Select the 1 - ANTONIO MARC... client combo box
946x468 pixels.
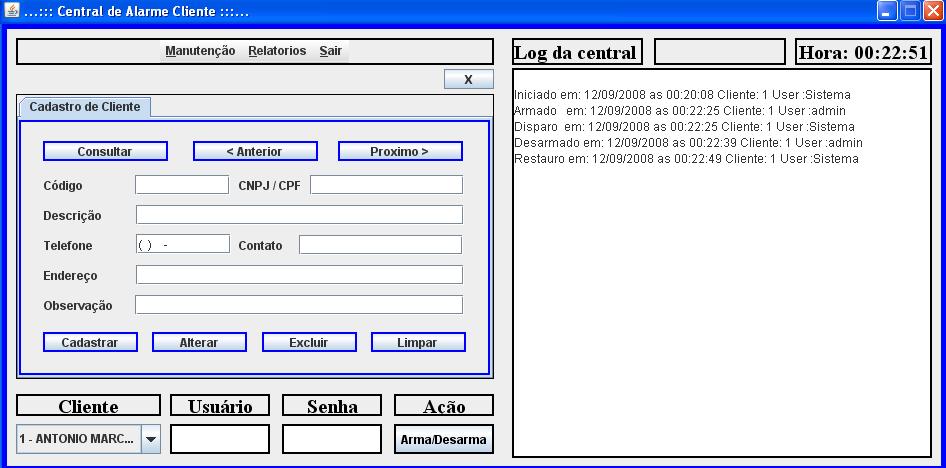pos(88,440)
